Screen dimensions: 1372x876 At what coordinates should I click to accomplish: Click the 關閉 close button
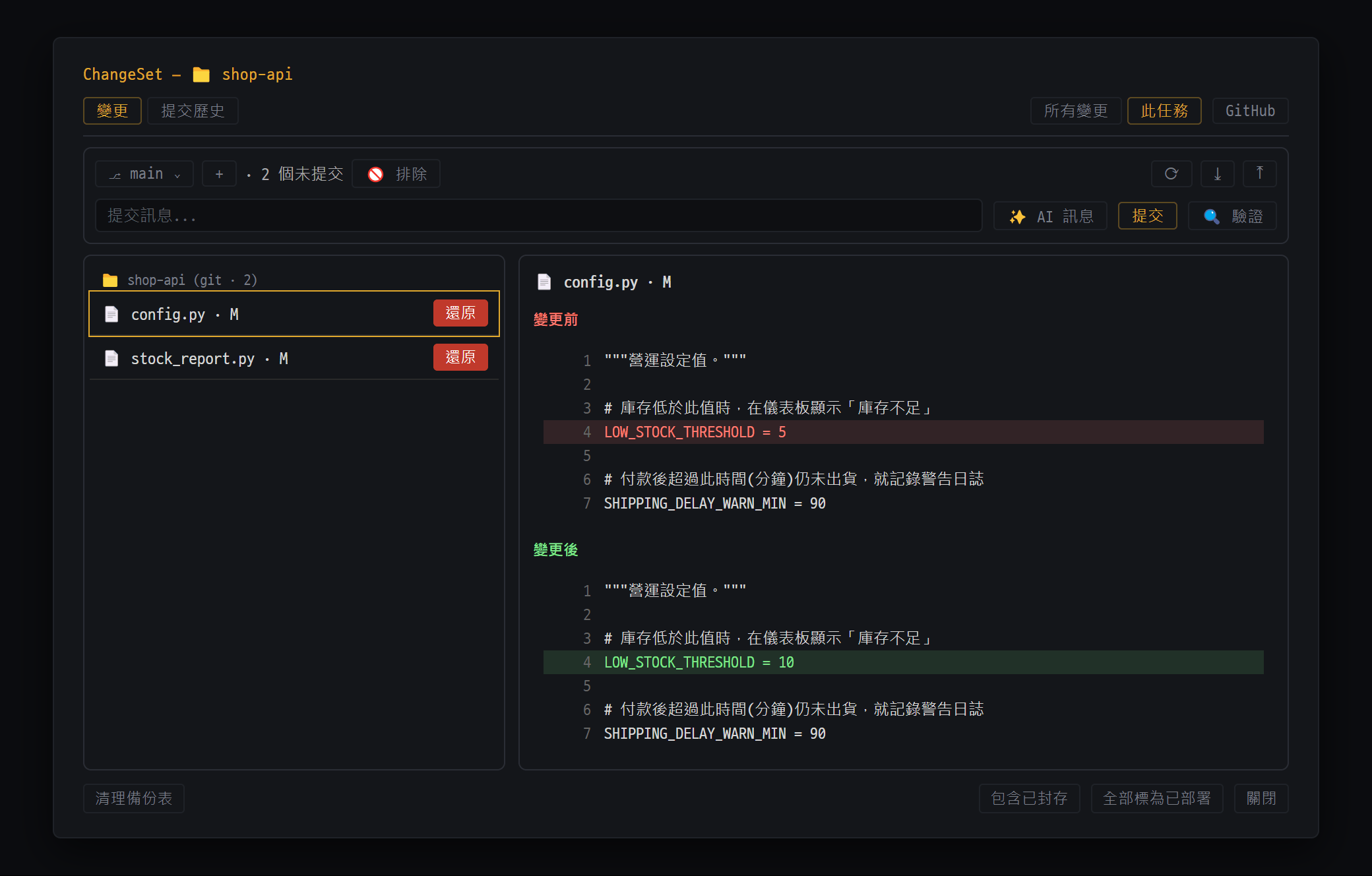point(1261,798)
